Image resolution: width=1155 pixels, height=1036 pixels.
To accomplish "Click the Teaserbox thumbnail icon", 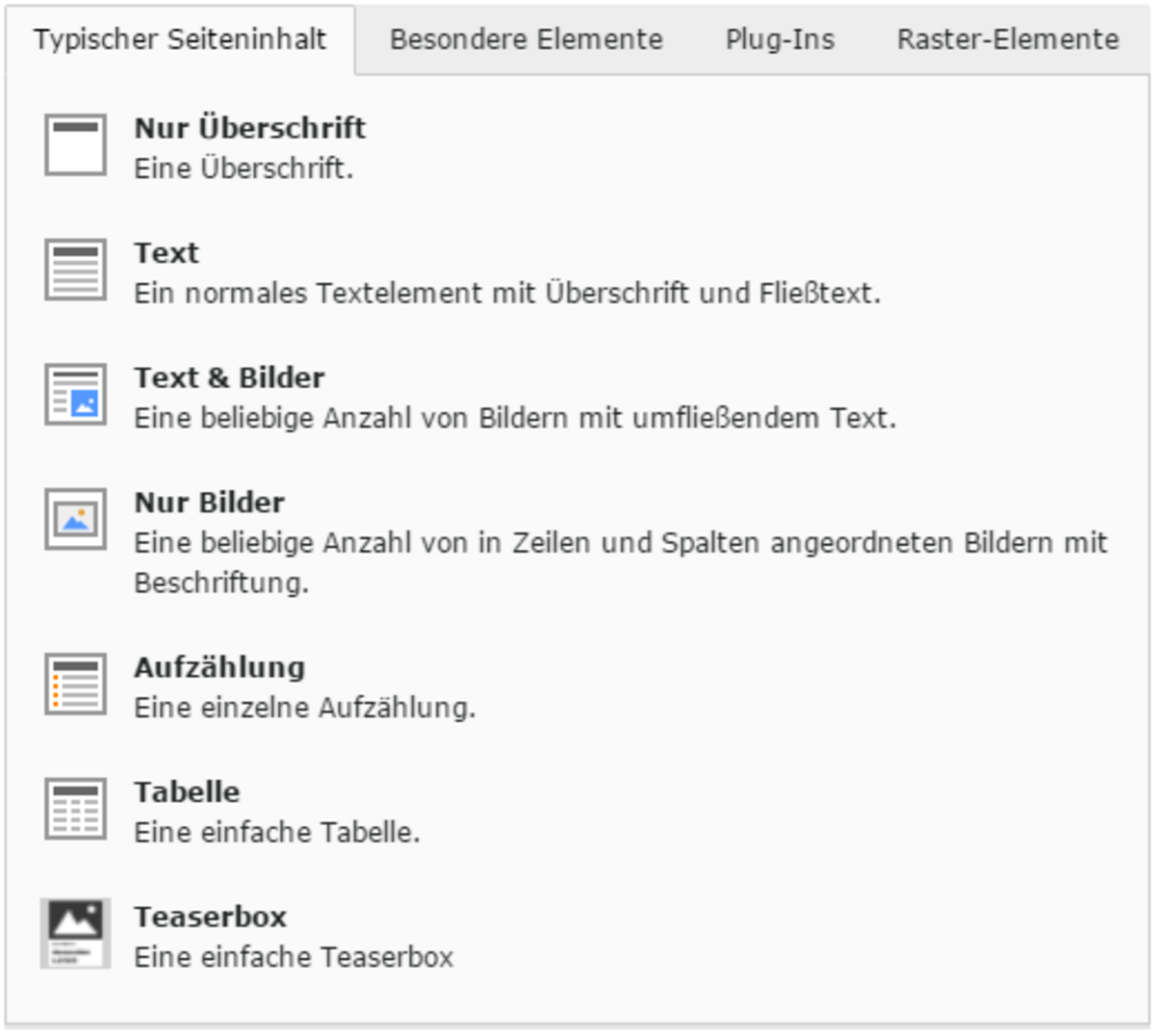I will pyautogui.click(x=75, y=934).
